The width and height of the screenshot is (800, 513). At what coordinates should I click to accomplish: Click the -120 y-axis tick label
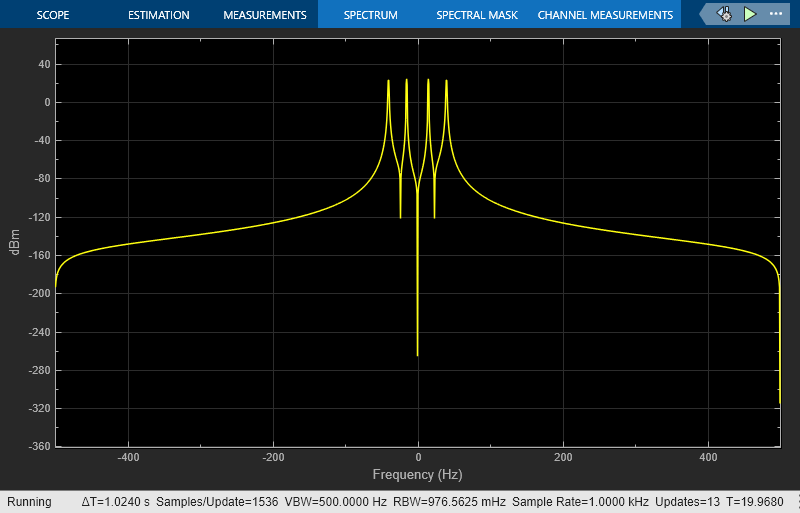click(39, 217)
